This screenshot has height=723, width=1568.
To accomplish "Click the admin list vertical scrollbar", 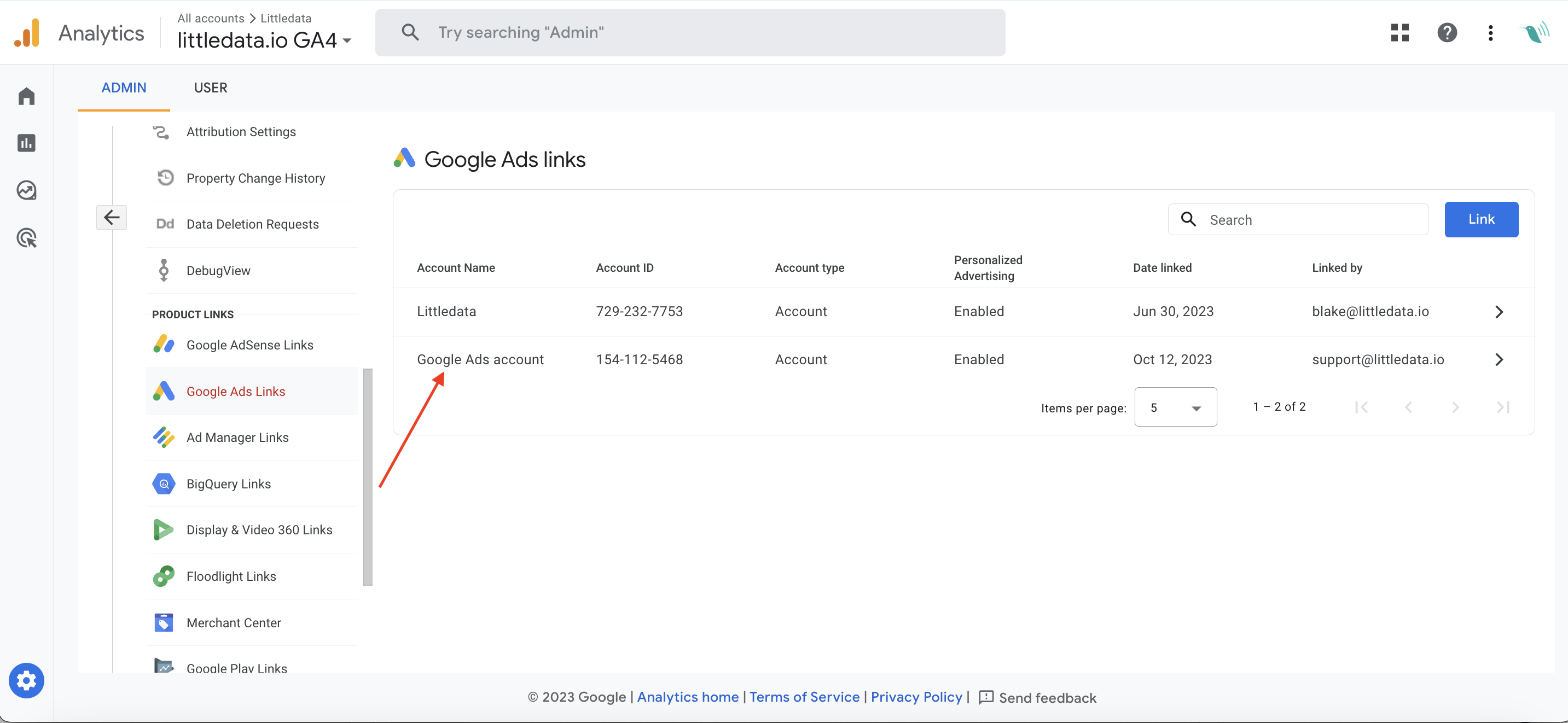I will [368, 477].
